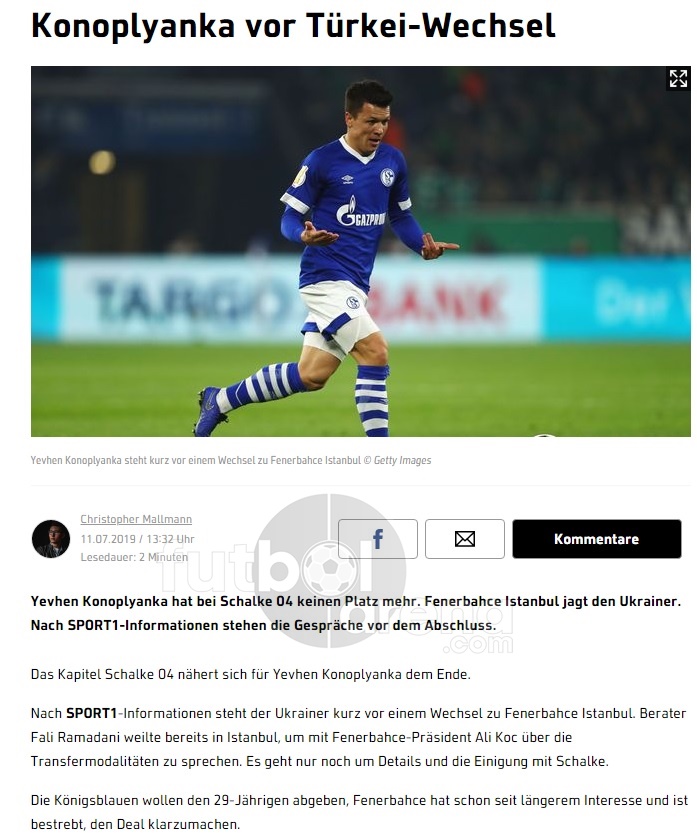Viewport: 697px width, 833px height.
Task: Click the author's round avatar photo
Action: 51,539
